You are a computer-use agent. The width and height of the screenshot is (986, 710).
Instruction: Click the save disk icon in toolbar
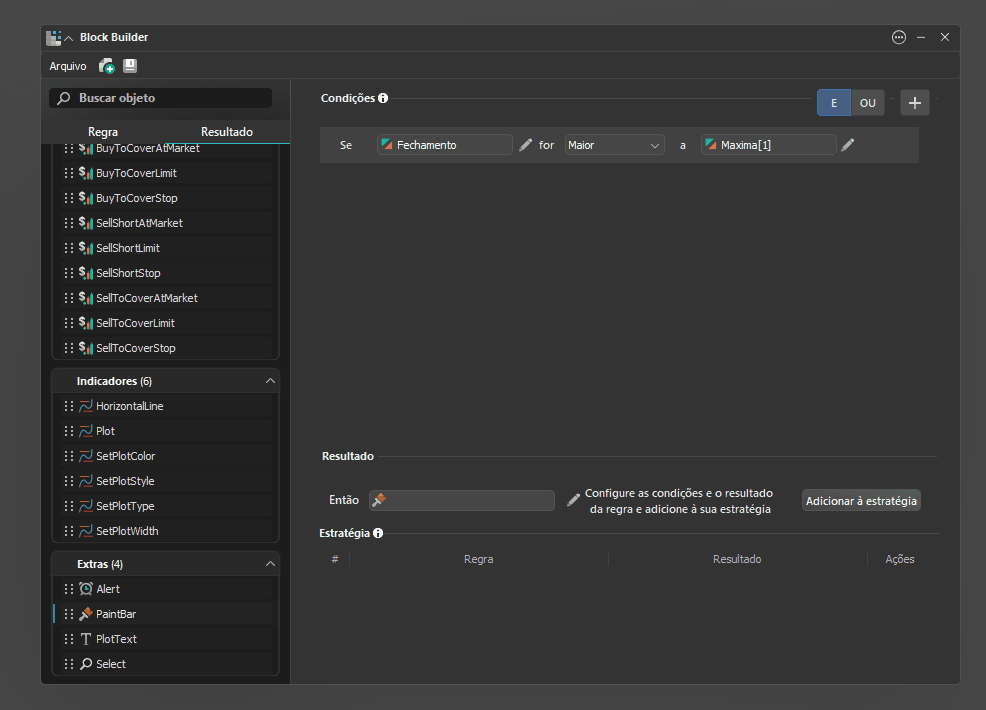pyautogui.click(x=130, y=65)
